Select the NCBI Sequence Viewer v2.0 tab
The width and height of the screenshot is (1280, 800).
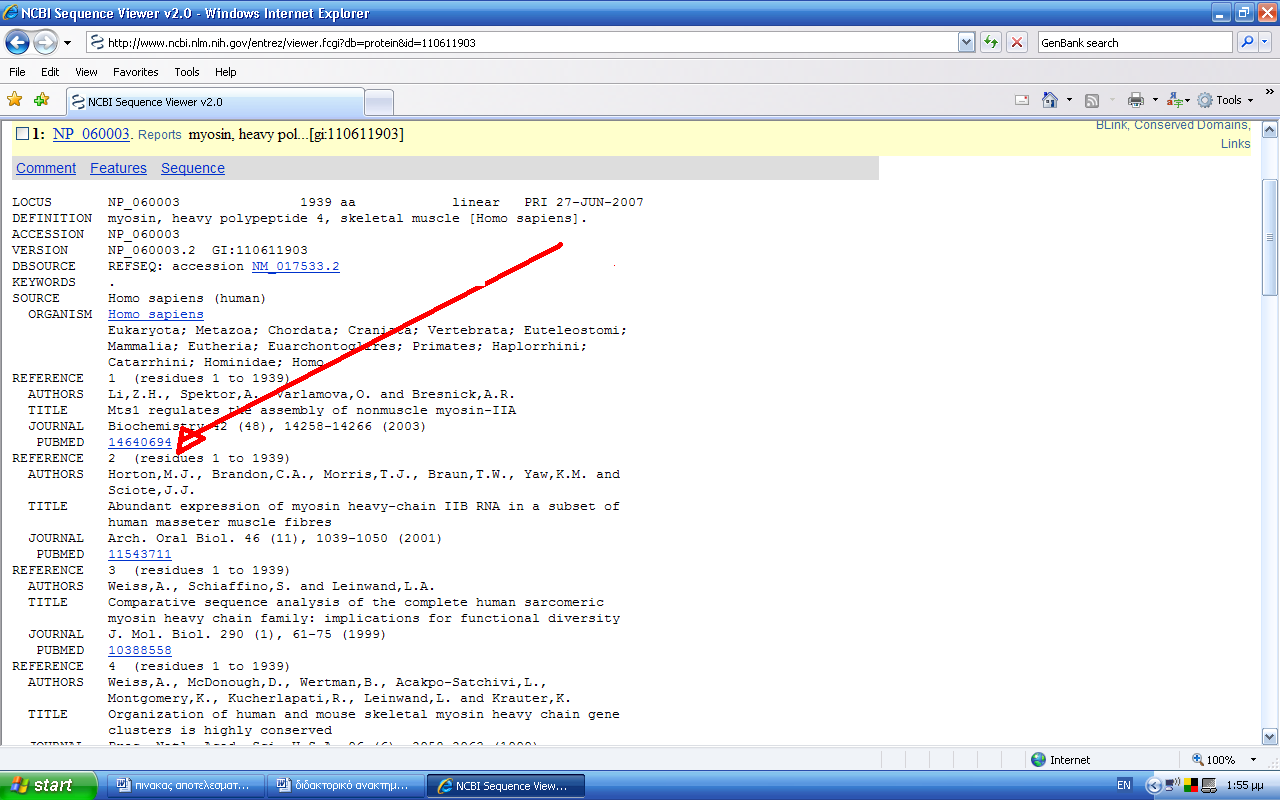pyautogui.click(x=215, y=102)
